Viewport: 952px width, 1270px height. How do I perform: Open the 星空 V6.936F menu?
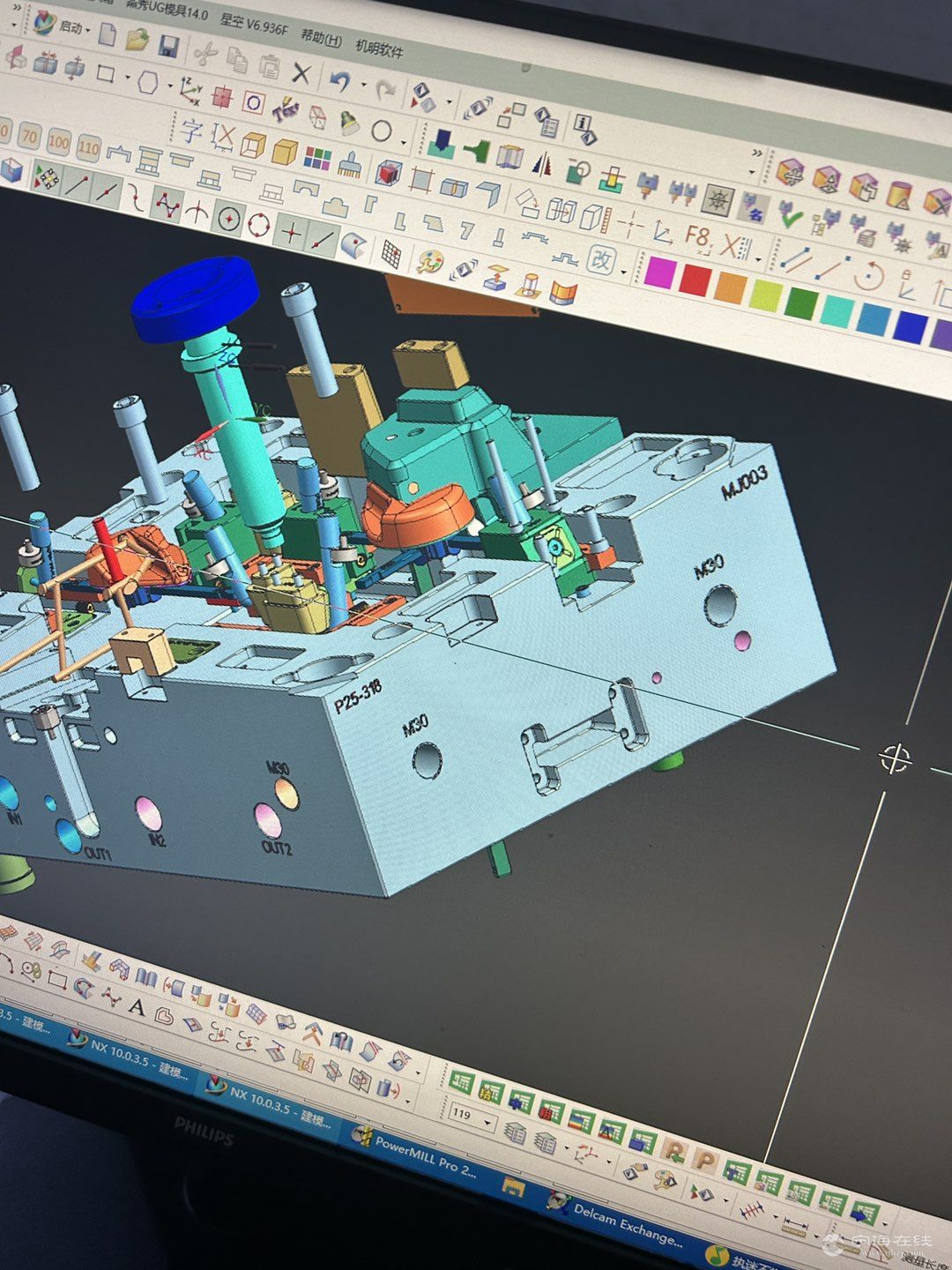(x=256, y=25)
